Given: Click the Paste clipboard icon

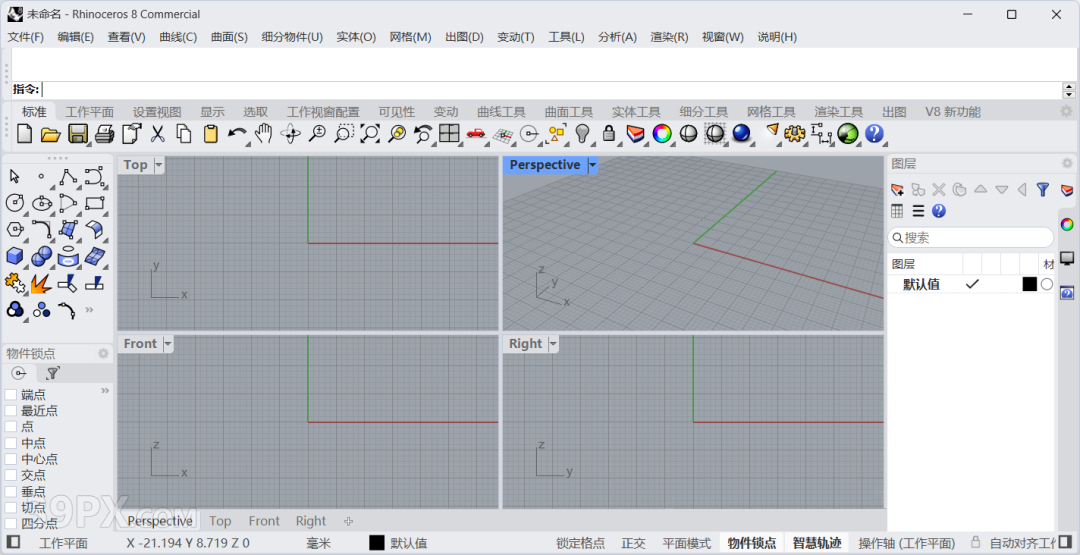Looking at the screenshot, I should tap(211, 134).
